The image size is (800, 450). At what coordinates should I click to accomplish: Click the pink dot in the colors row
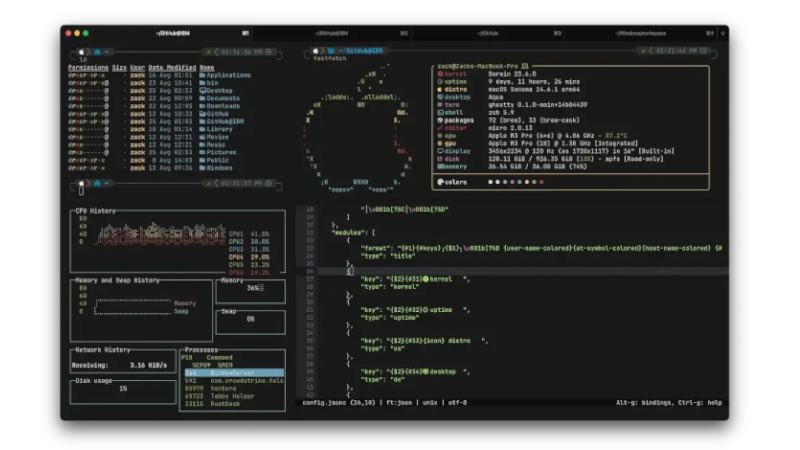pyautogui.click(x=512, y=182)
